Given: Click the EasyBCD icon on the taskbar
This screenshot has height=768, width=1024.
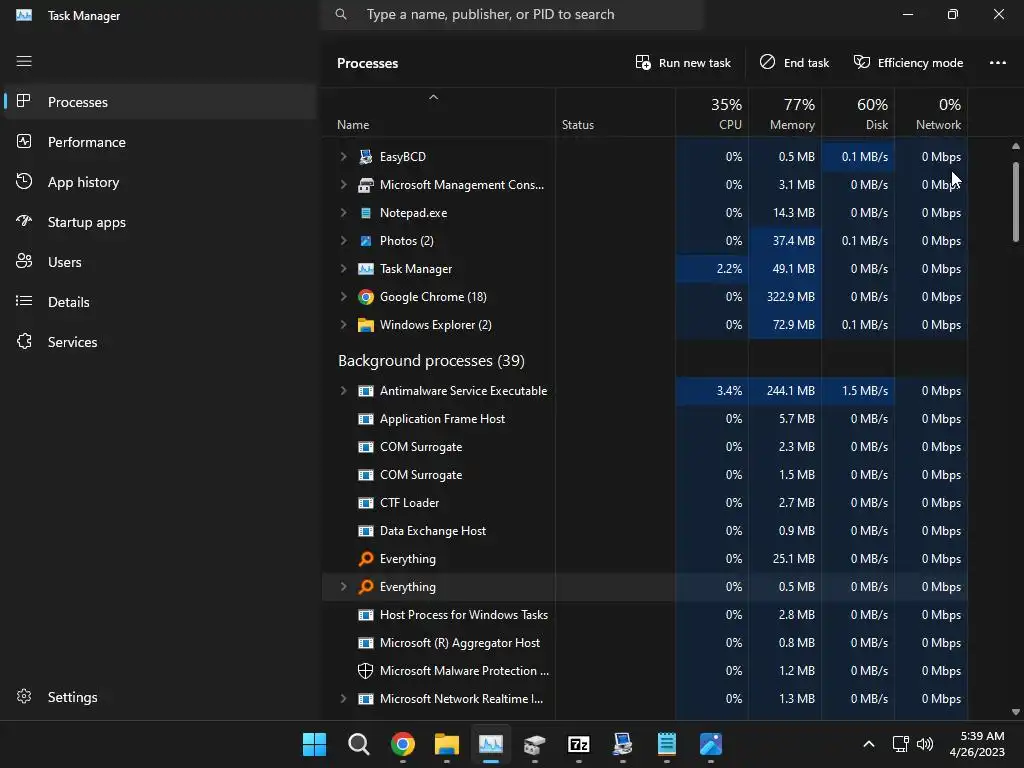Looking at the screenshot, I should coord(622,744).
